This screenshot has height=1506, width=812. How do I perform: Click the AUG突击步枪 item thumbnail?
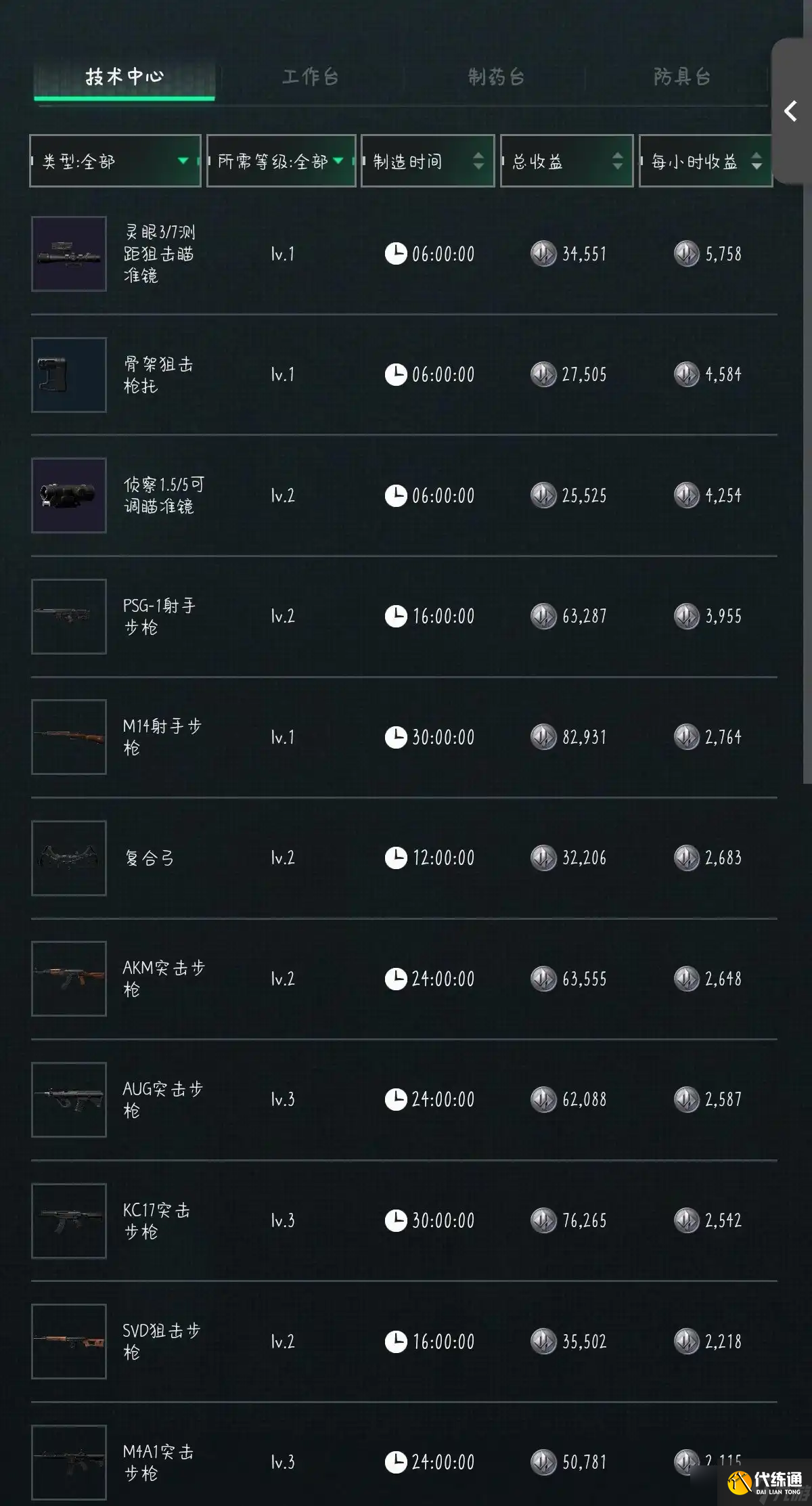68,1099
